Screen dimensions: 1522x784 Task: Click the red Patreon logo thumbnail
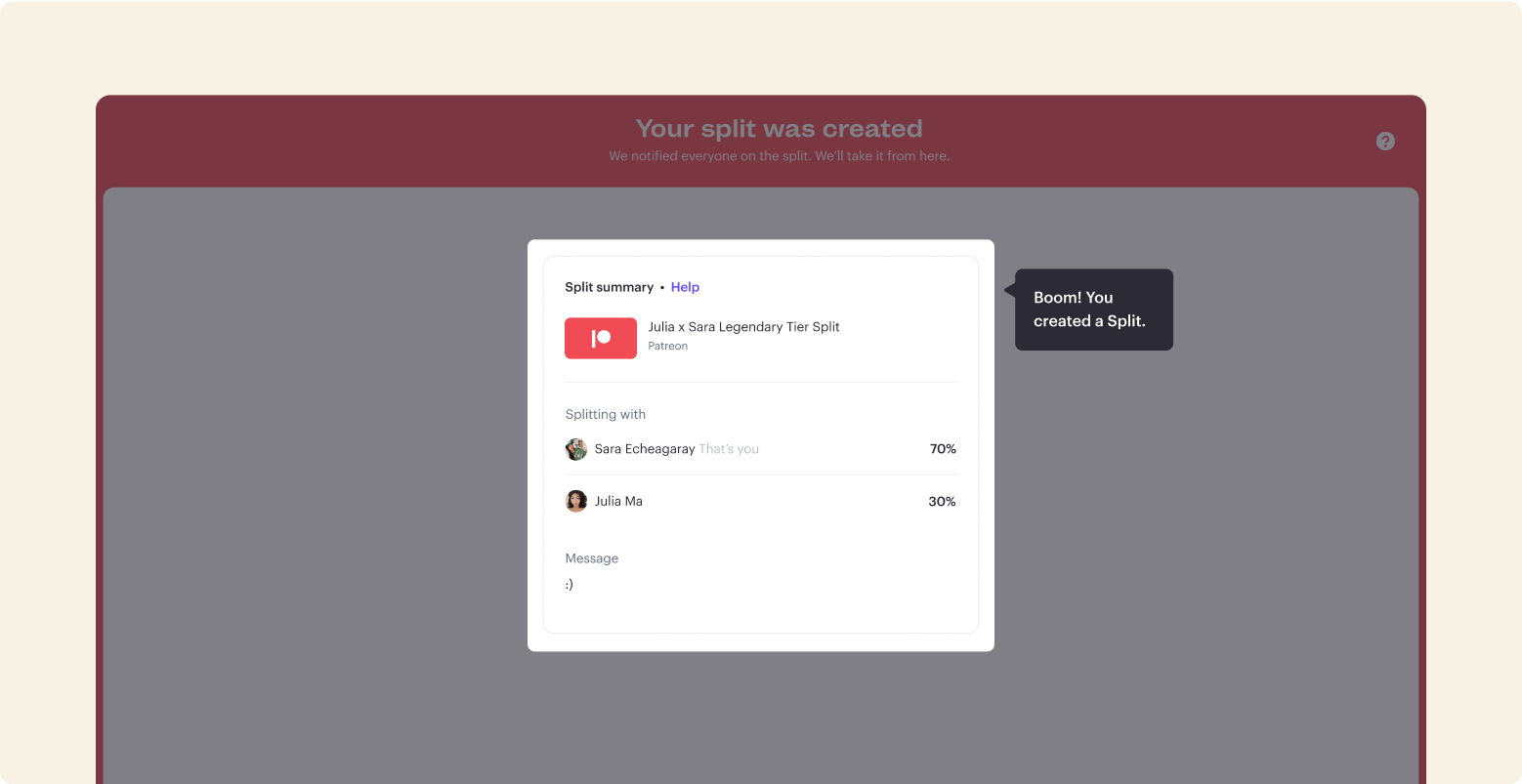pos(601,338)
